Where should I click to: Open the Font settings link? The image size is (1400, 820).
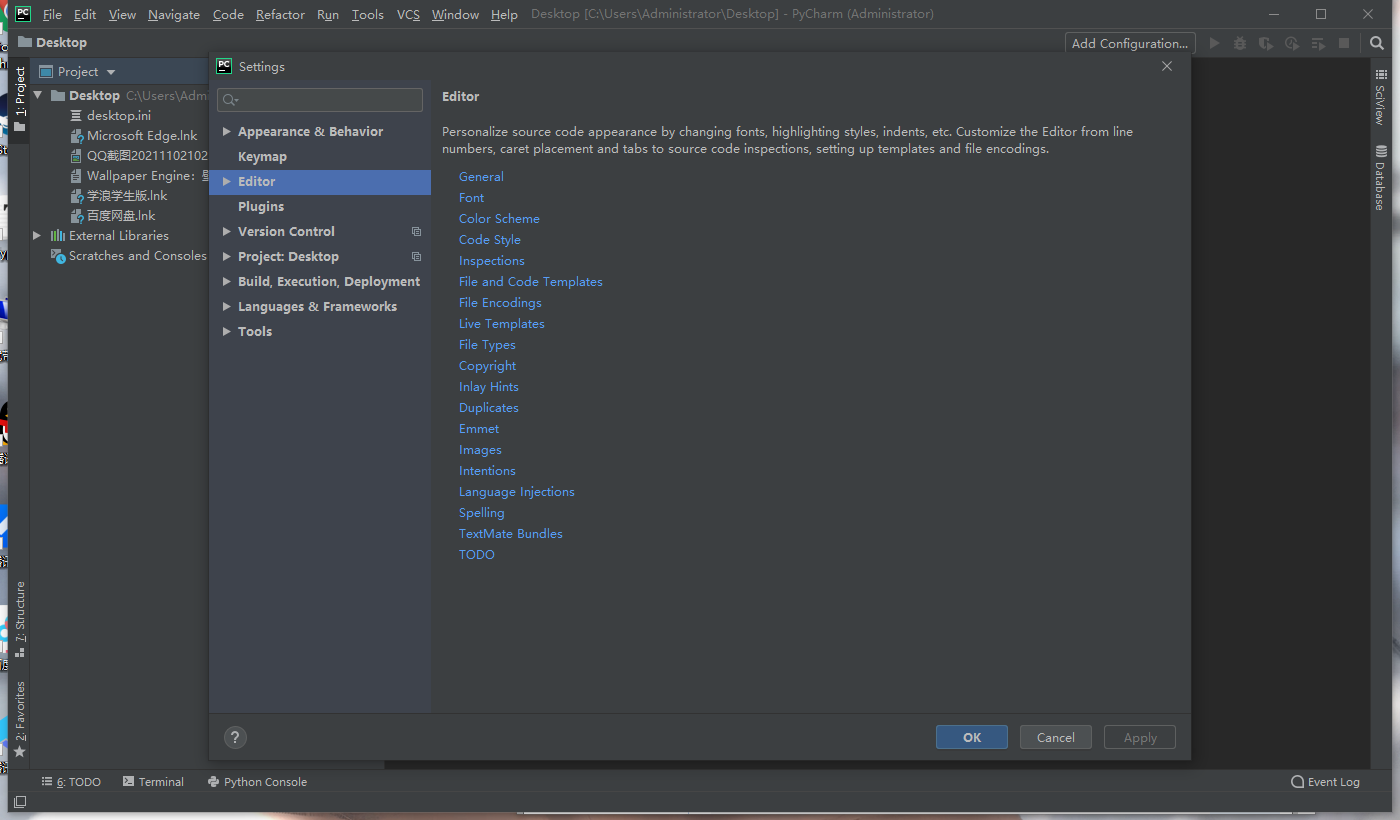pos(471,198)
